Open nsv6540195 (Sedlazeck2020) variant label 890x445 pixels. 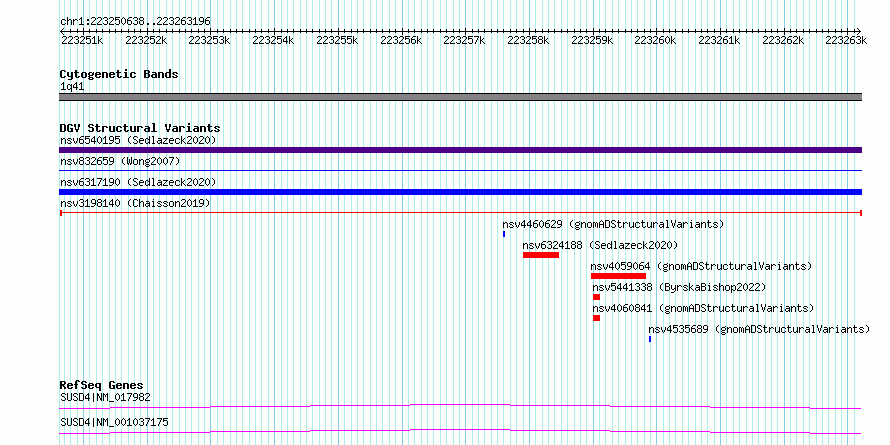click(x=138, y=140)
